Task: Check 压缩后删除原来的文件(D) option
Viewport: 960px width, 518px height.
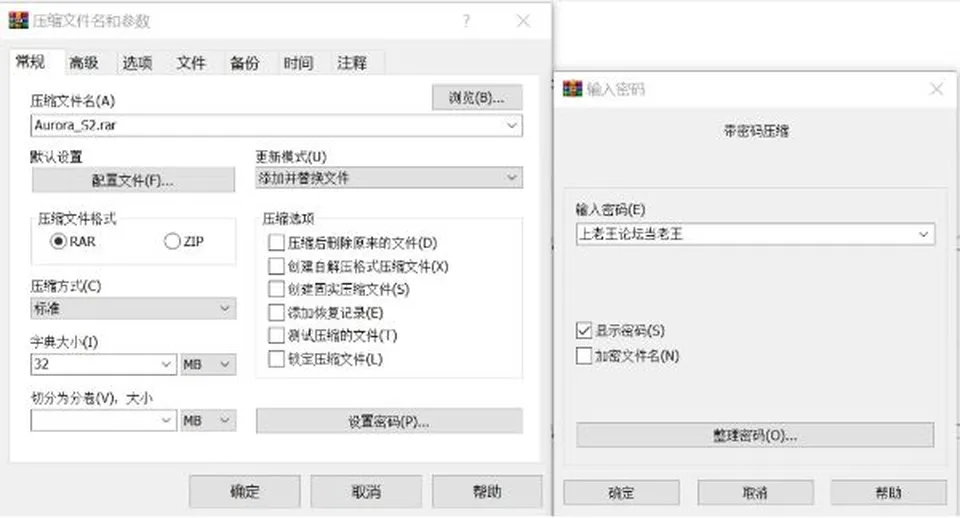Action: coord(276,242)
